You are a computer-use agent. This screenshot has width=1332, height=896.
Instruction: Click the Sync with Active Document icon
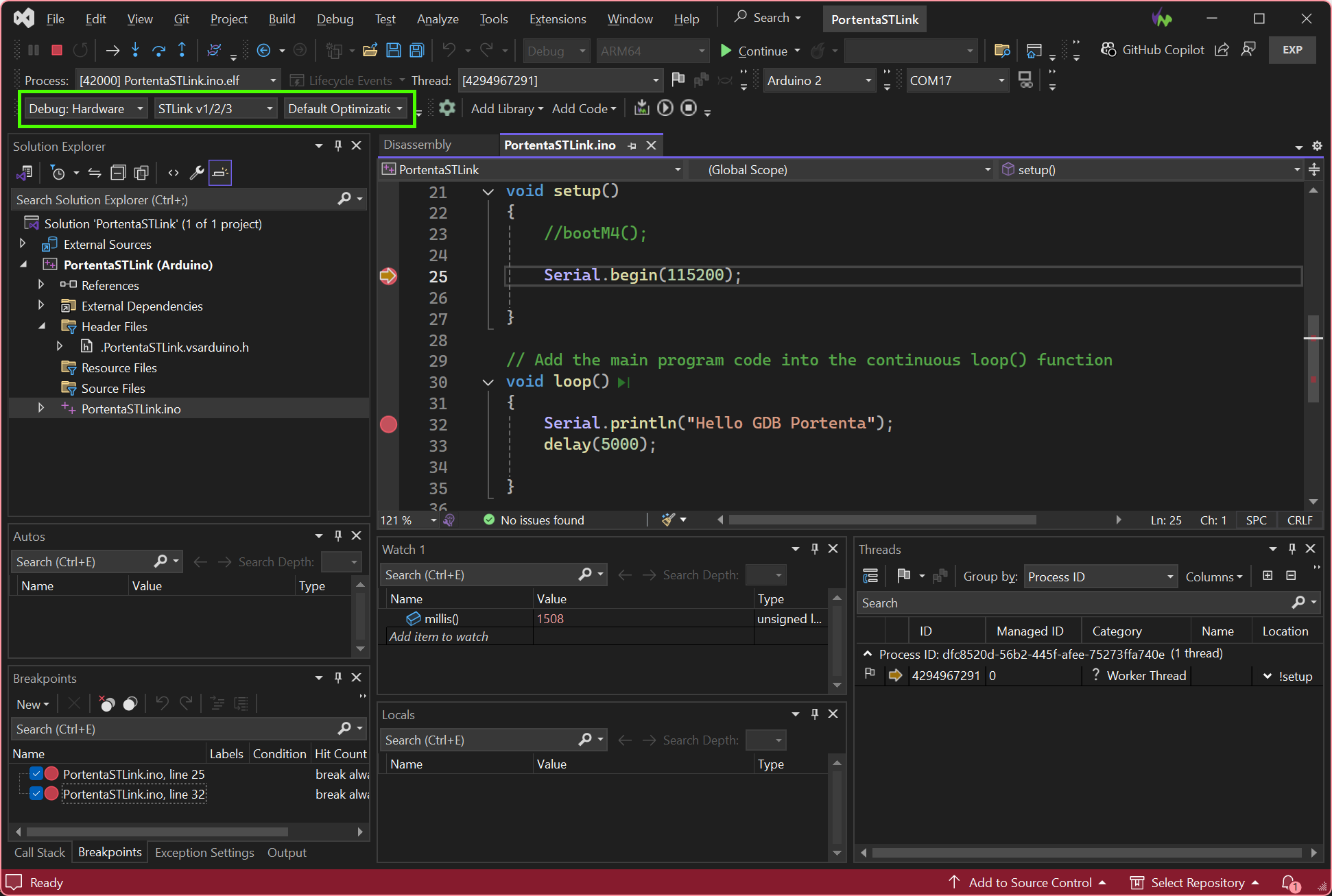tap(95, 173)
